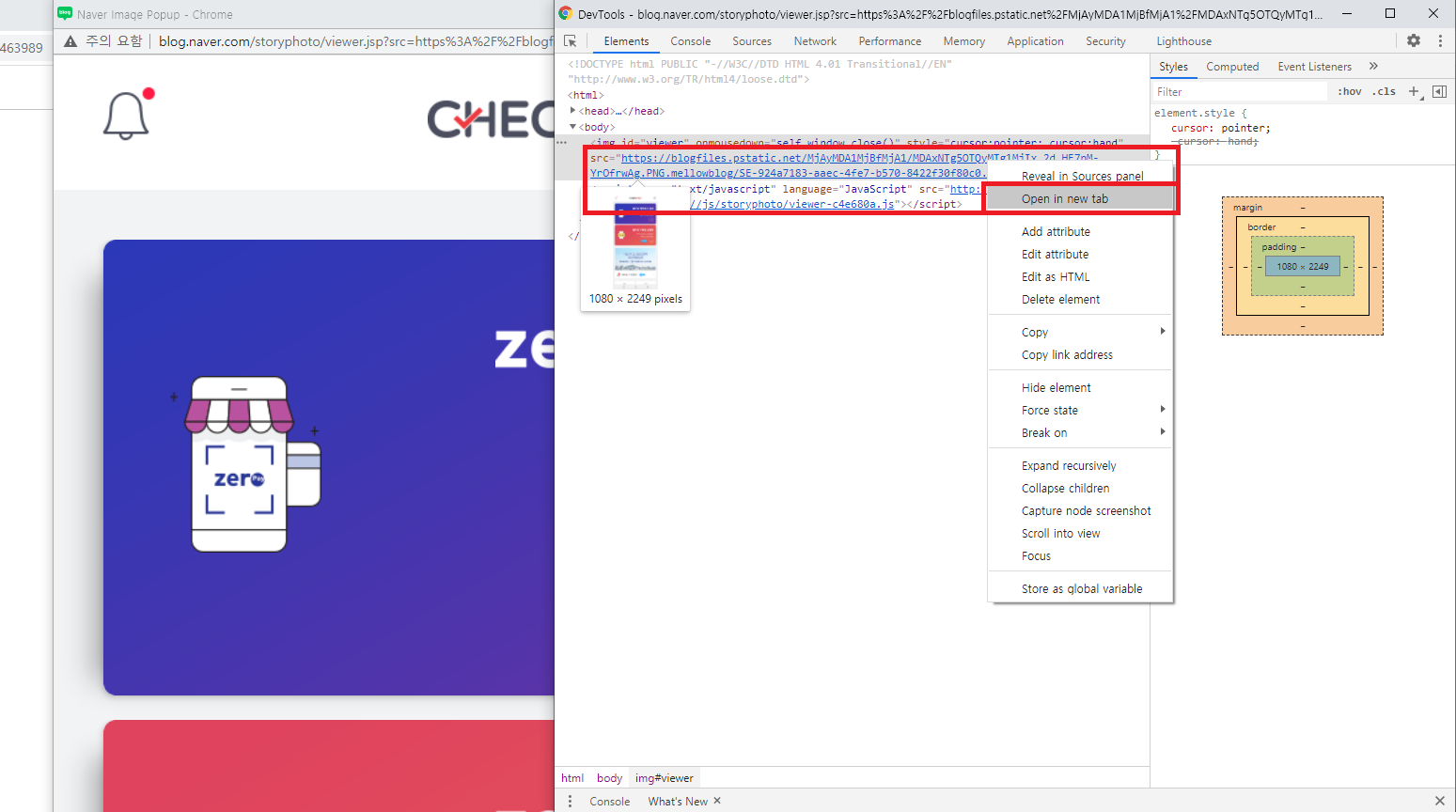
Task: Choose Expand recursively
Action: 1080,465
